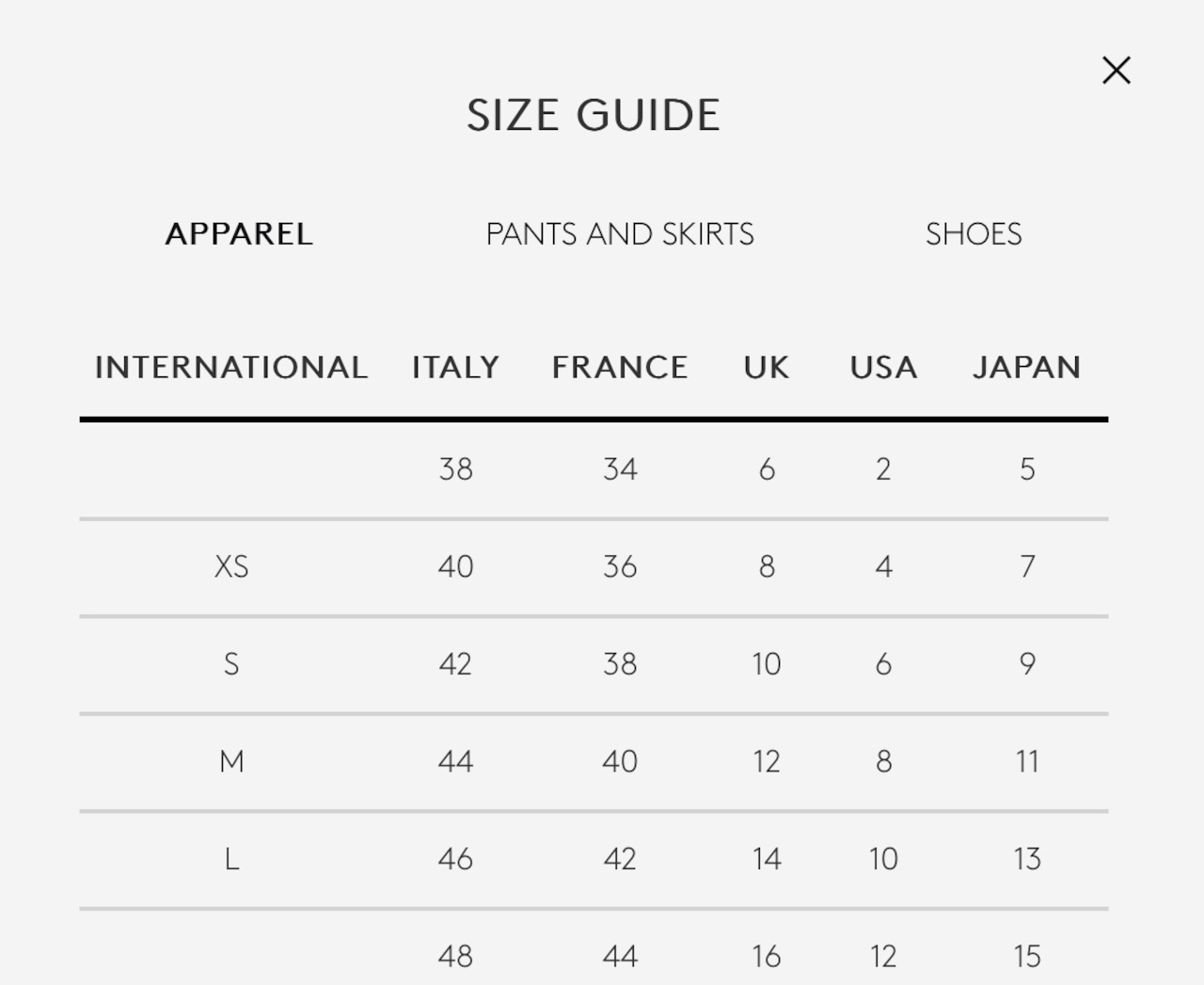Click Japan size 15 cell
The image size is (1204, 985).
click(1027, 957)
